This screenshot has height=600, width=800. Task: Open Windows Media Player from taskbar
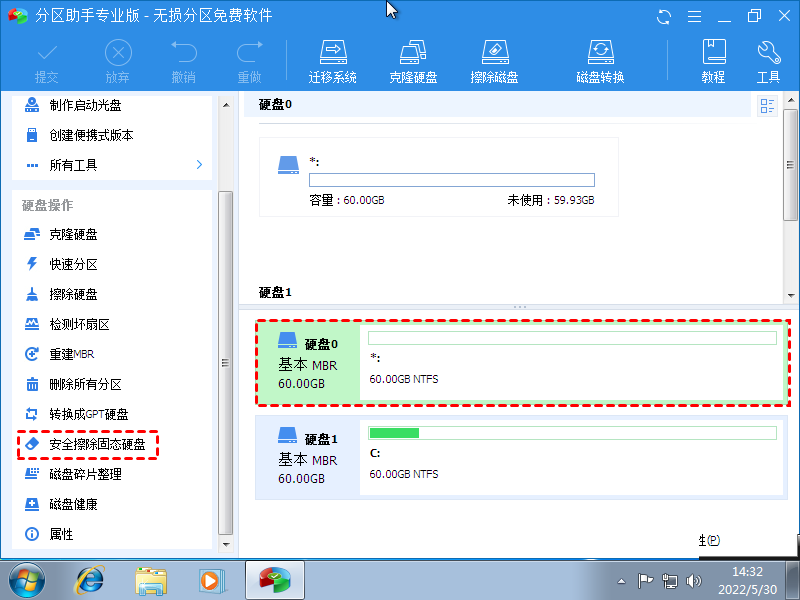[212, 581]
